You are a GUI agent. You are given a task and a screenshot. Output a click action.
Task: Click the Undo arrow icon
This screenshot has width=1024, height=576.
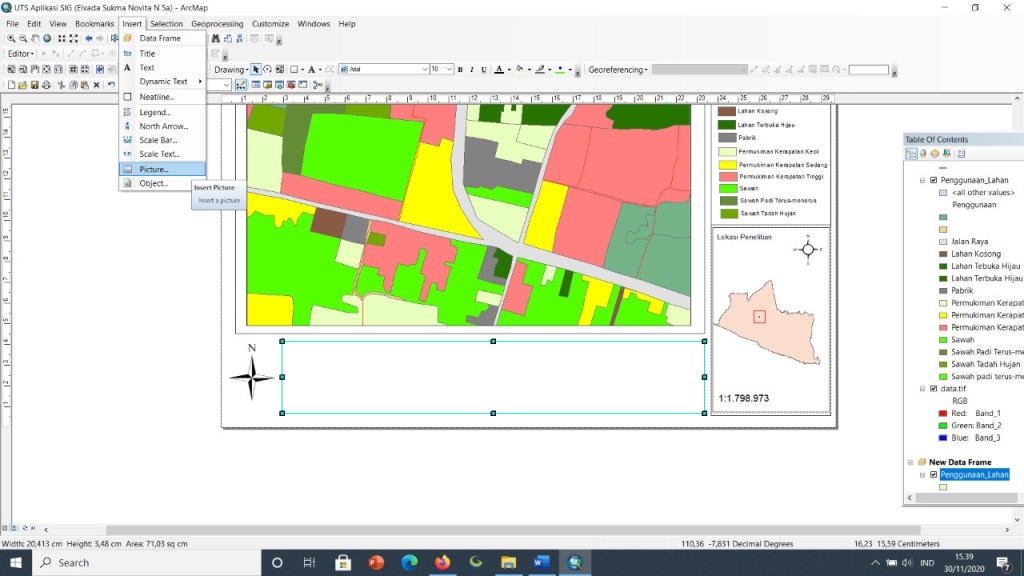pyautogui.click(x=111, y=85)
